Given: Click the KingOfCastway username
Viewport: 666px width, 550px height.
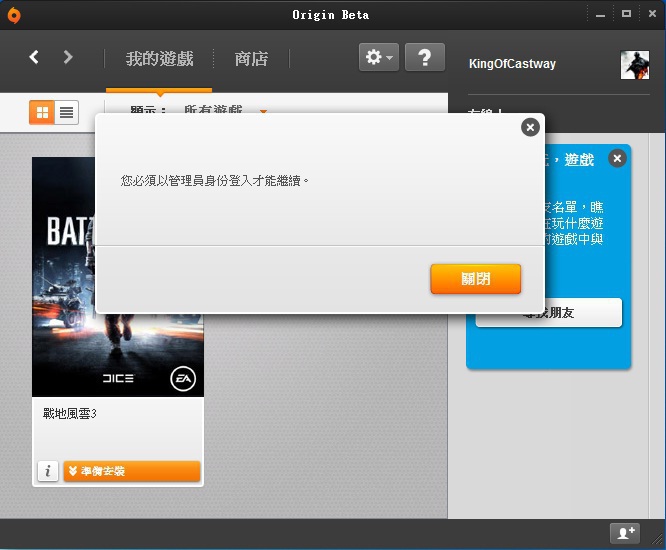Looking at the screenshot, I should [512, 64].
